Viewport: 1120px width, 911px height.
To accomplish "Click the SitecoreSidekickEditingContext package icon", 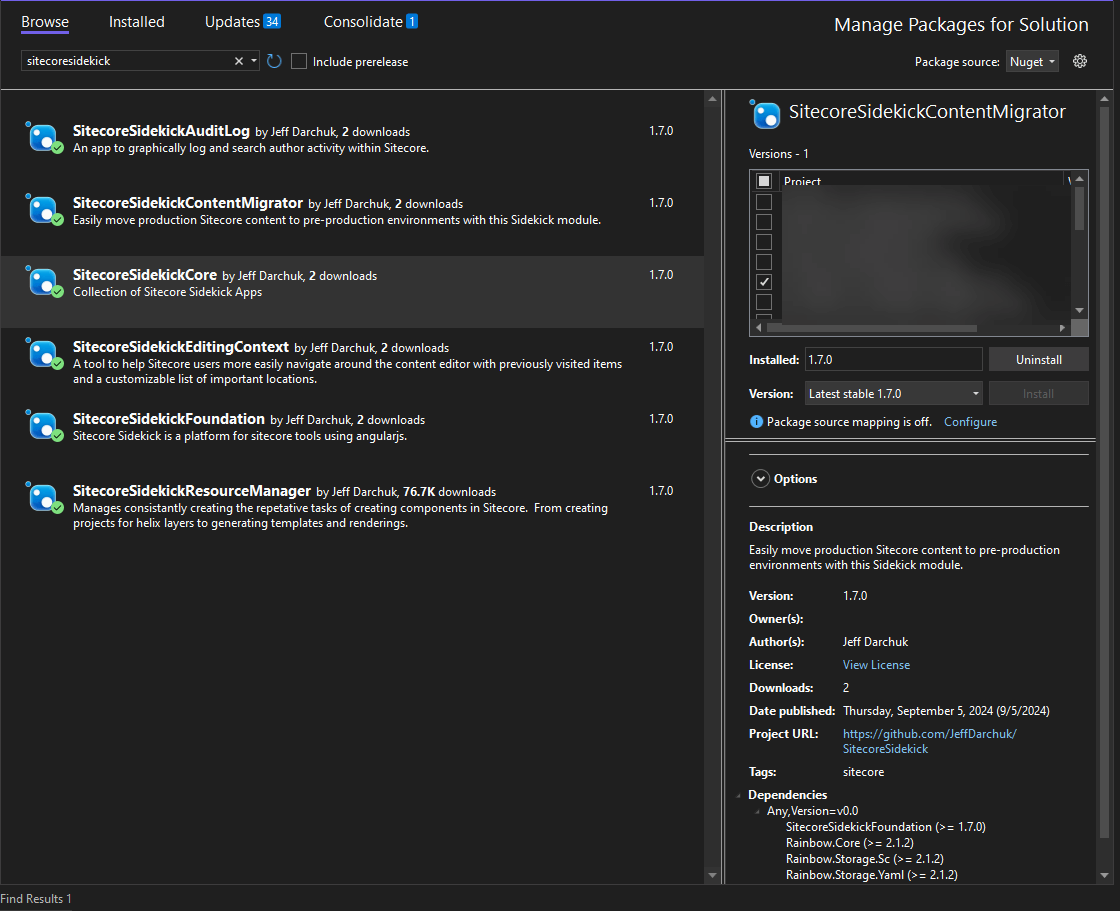I will click(44, 353).
